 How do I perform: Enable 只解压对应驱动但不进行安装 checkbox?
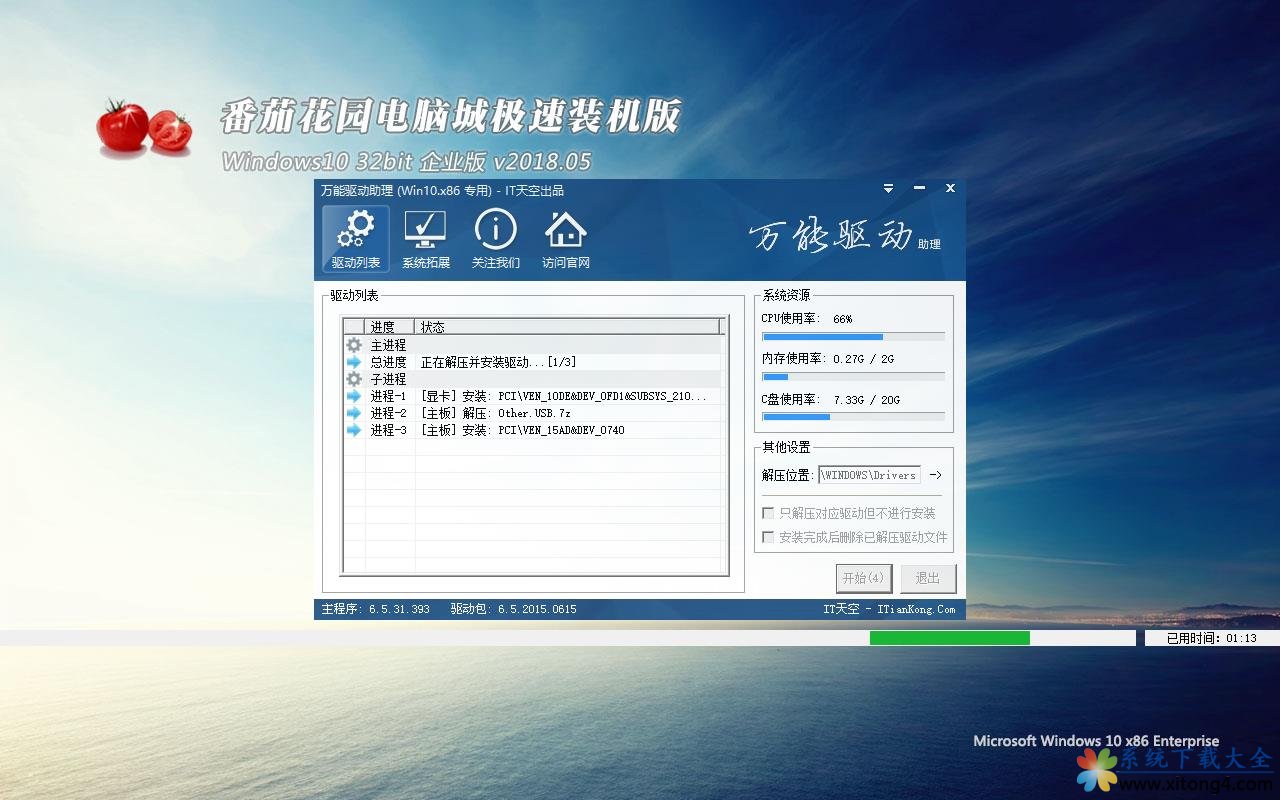pyautogui.click(x=768, y=513)
